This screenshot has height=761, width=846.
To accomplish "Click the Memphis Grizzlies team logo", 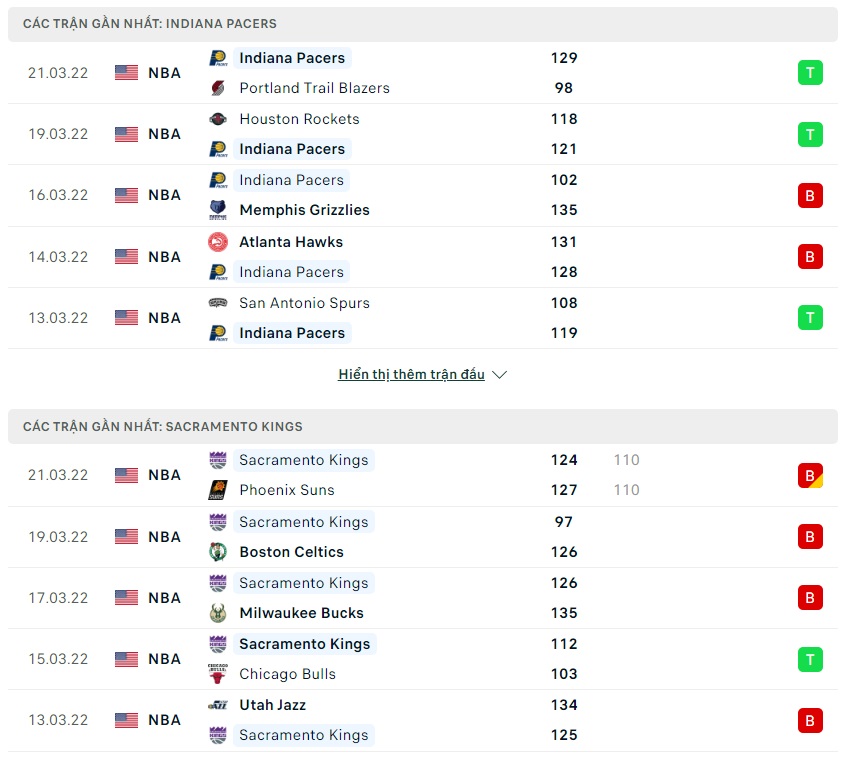I will click(218, 210).
